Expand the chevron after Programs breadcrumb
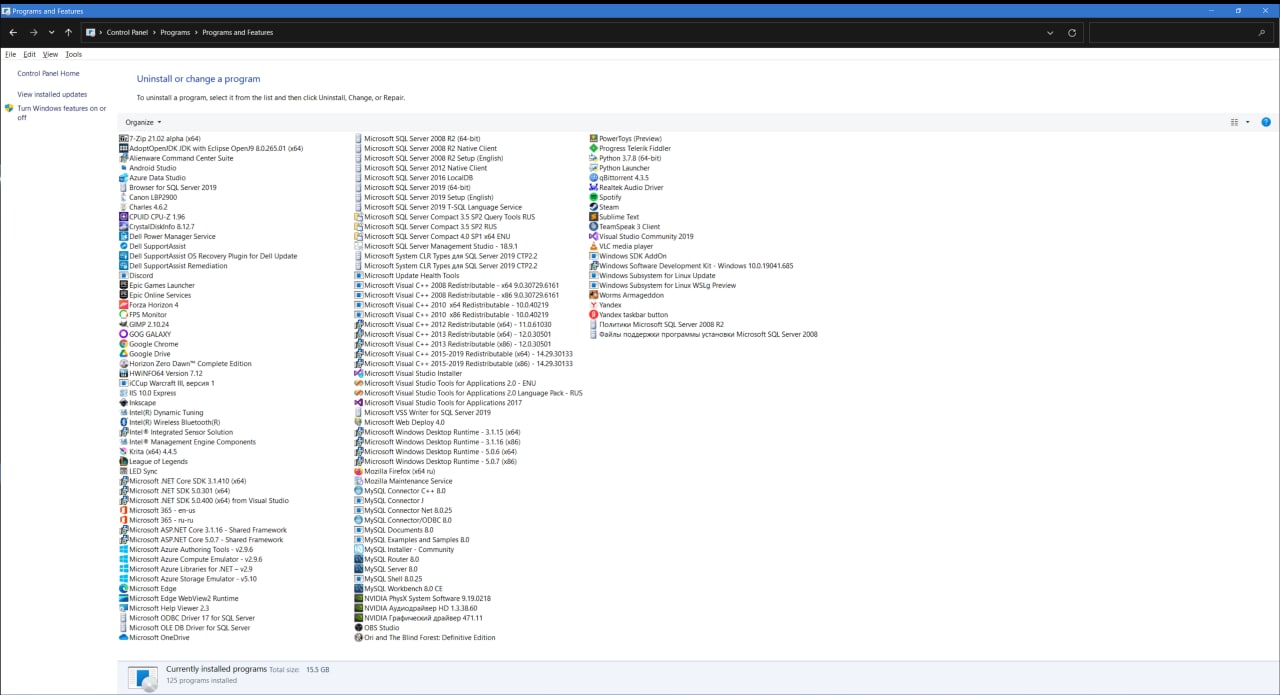The width and height of the screenshot is (1280, 695). (x=196, y=33)
